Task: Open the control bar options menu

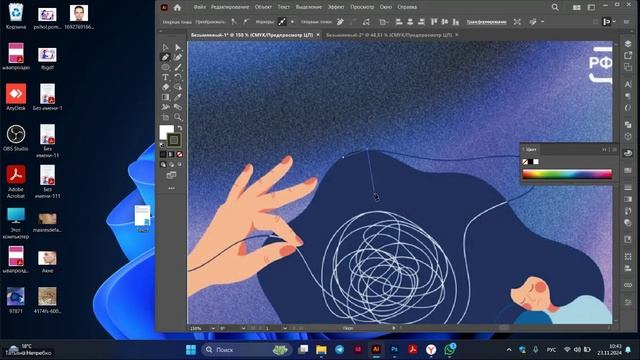Action: [x=626, y=22]
